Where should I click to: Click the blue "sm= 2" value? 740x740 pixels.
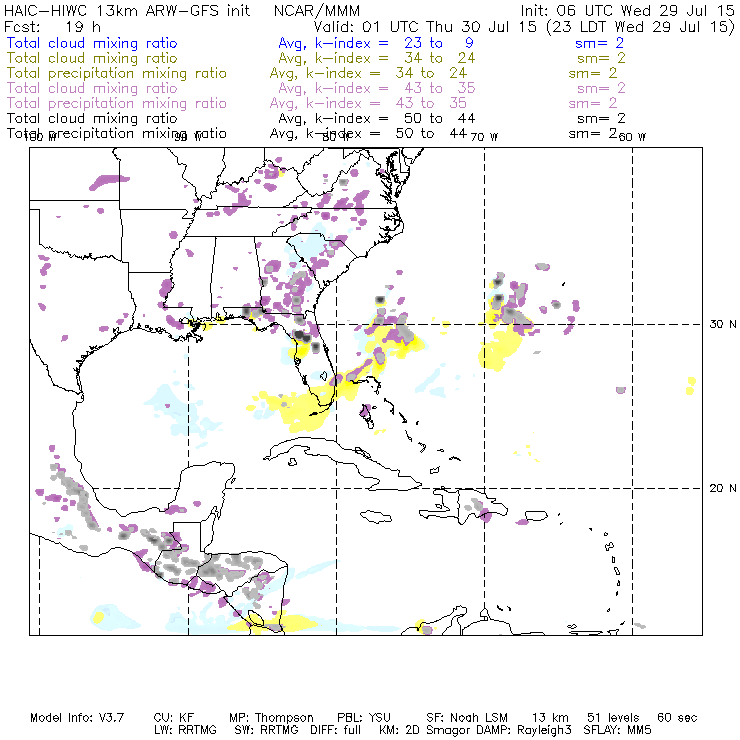(599, 43)
